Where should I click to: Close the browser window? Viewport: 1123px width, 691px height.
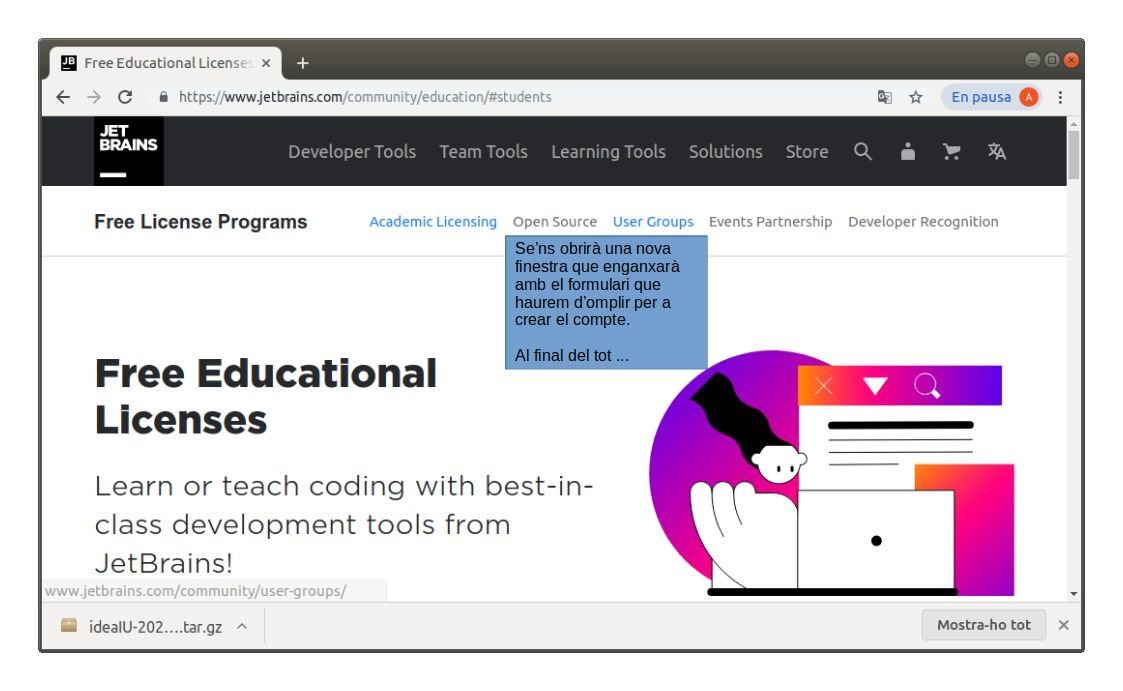tap(1071, 60)
